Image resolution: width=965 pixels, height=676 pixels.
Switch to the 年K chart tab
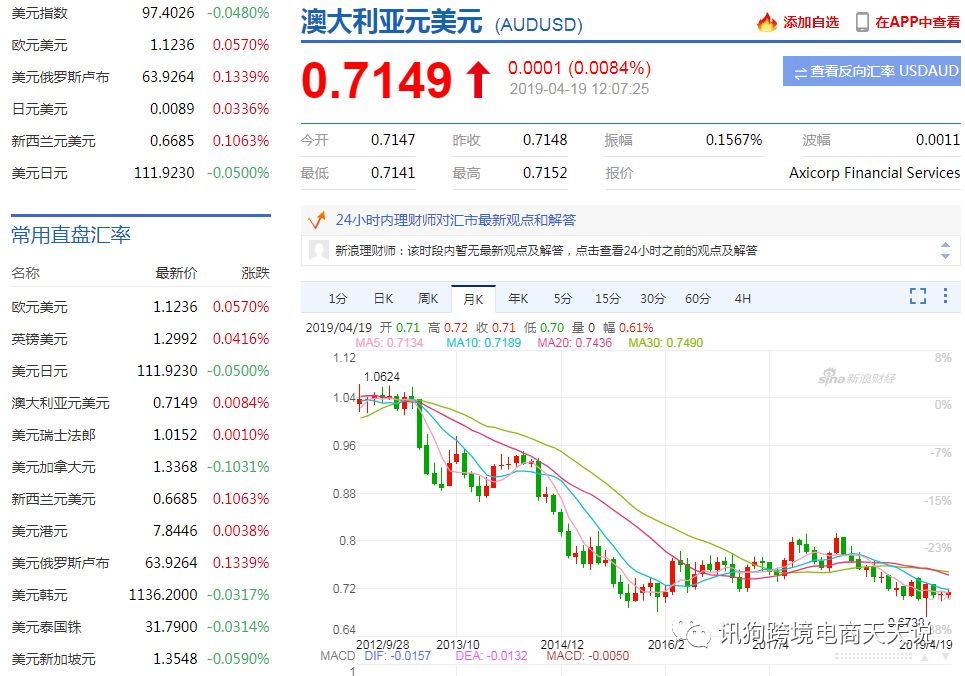click(x=518, y=298)
